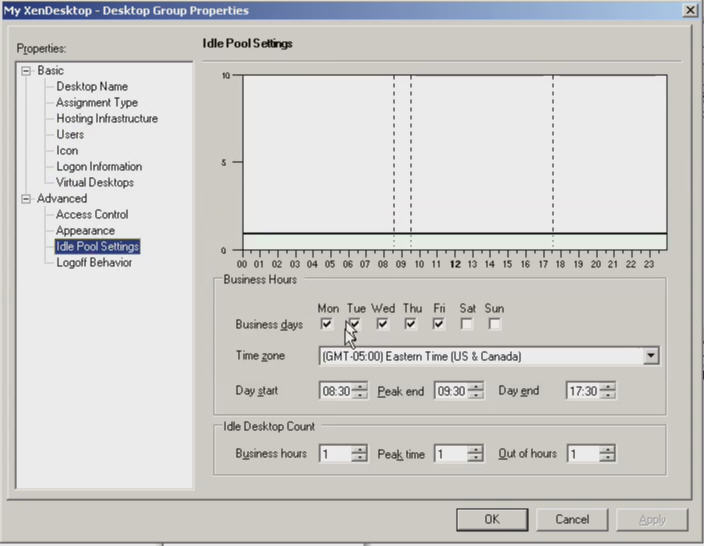Screen dimensions: 704x546
Task: Open the Time zone dropdown
Action: coord(651,356)
